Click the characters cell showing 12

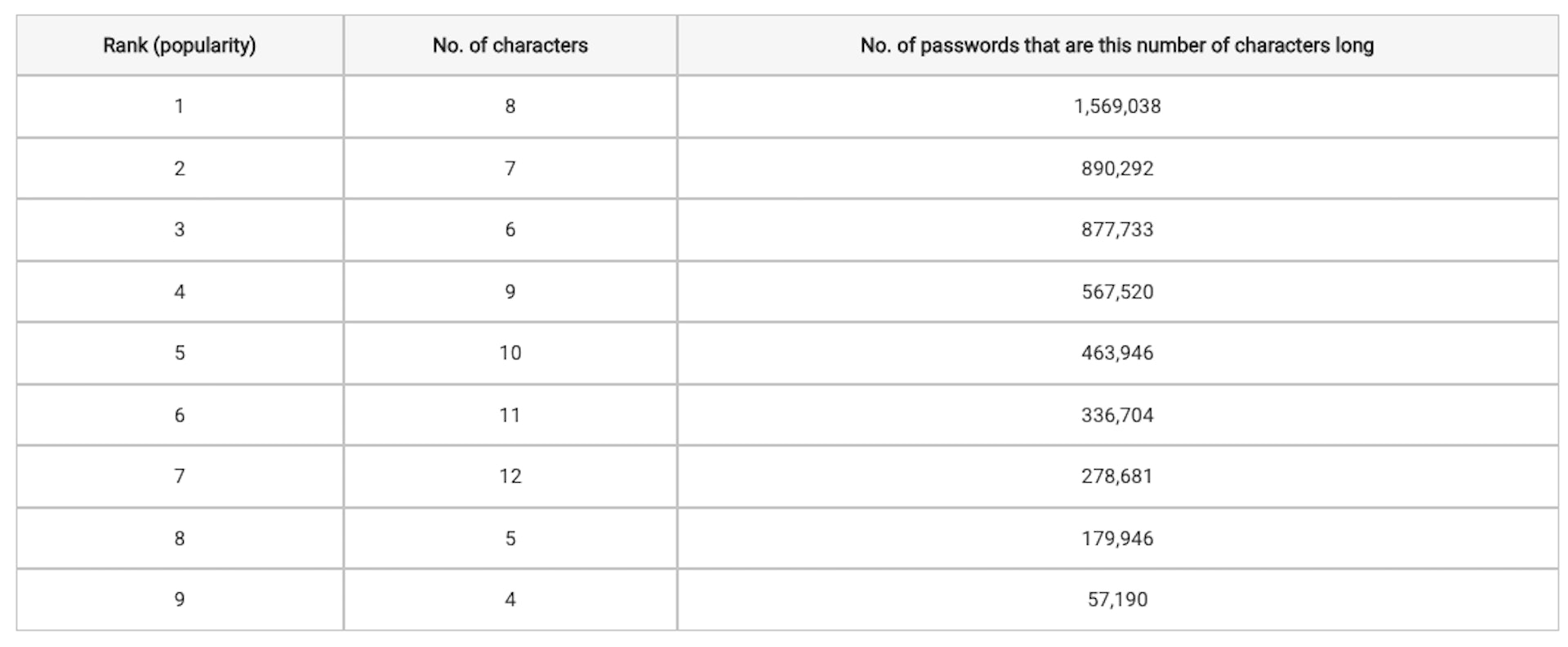coord(510,476)
